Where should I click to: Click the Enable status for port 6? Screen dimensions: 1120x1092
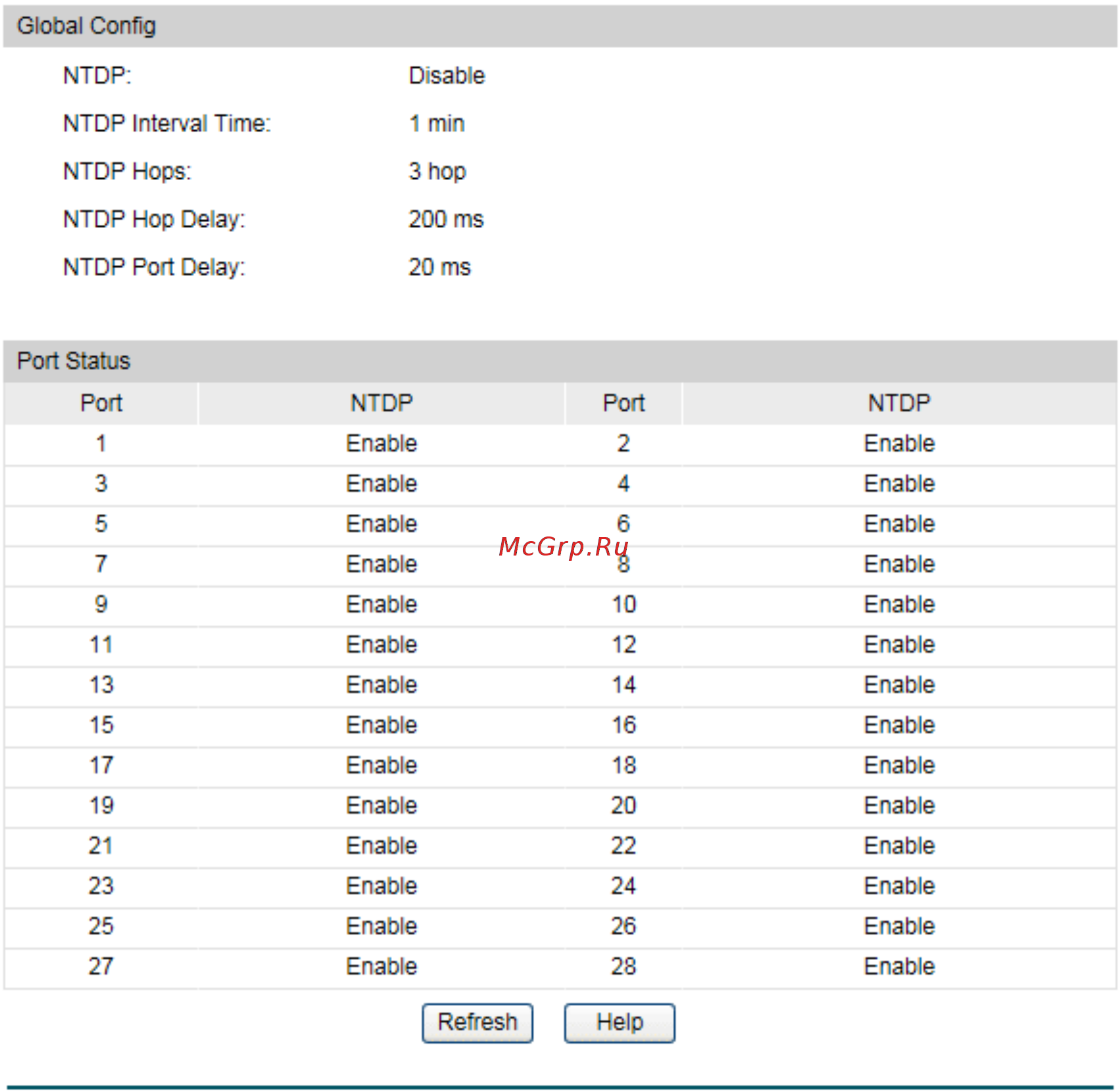[899, 524]
